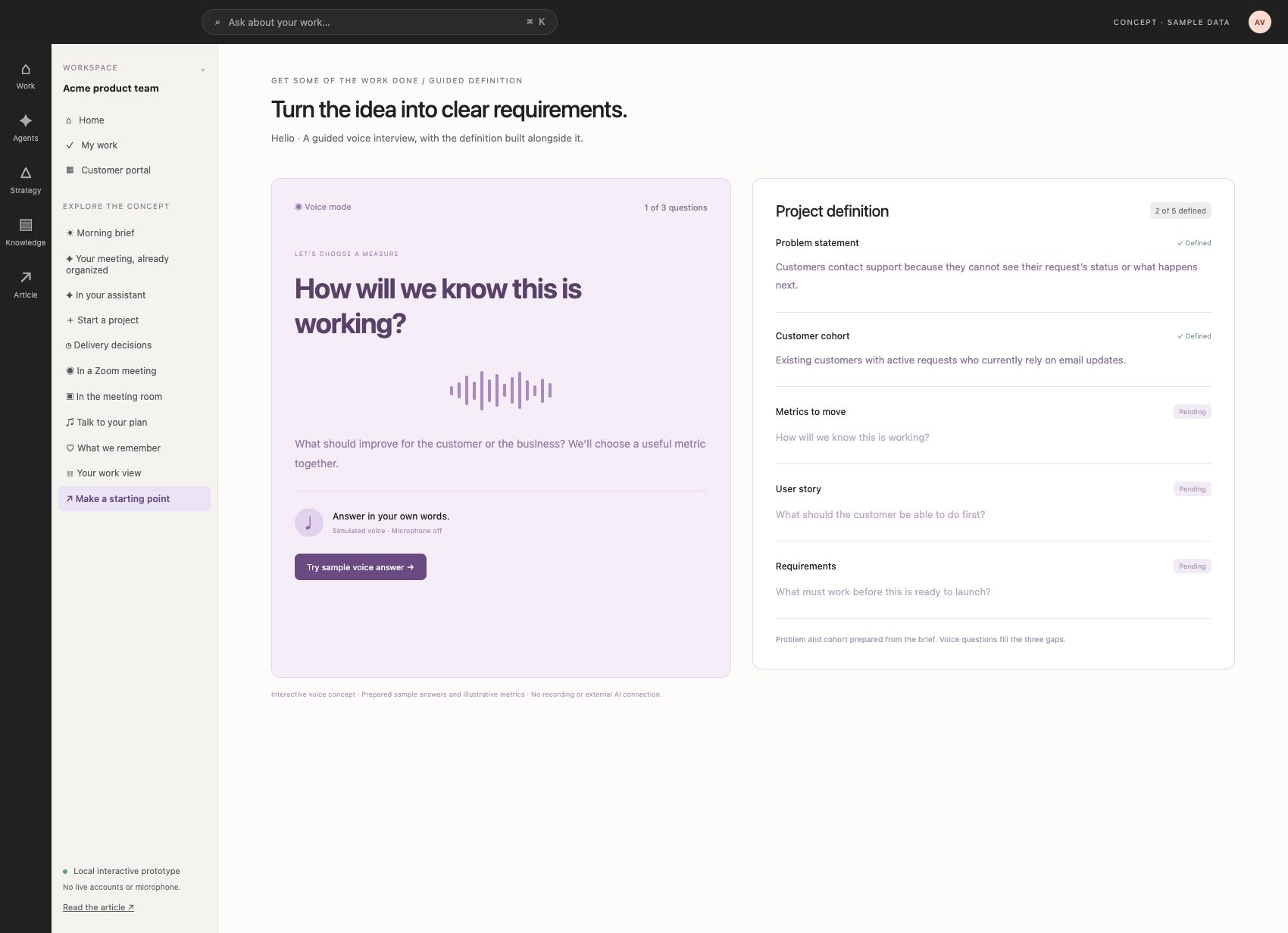
Task: Open Your work view page
Action: tap(134, 473)
